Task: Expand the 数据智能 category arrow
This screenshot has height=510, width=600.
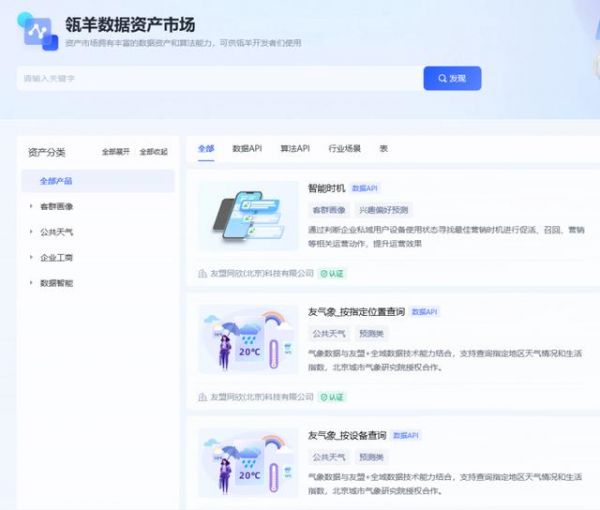Action: coord(31,283)
